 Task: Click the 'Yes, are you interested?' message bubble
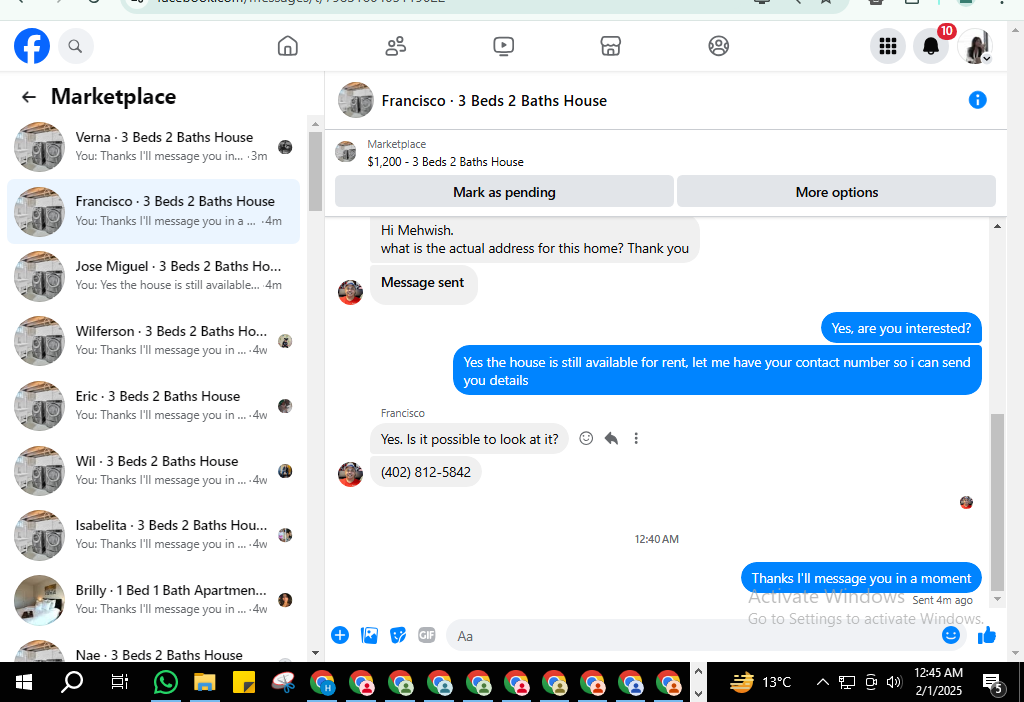click(901, 328)
